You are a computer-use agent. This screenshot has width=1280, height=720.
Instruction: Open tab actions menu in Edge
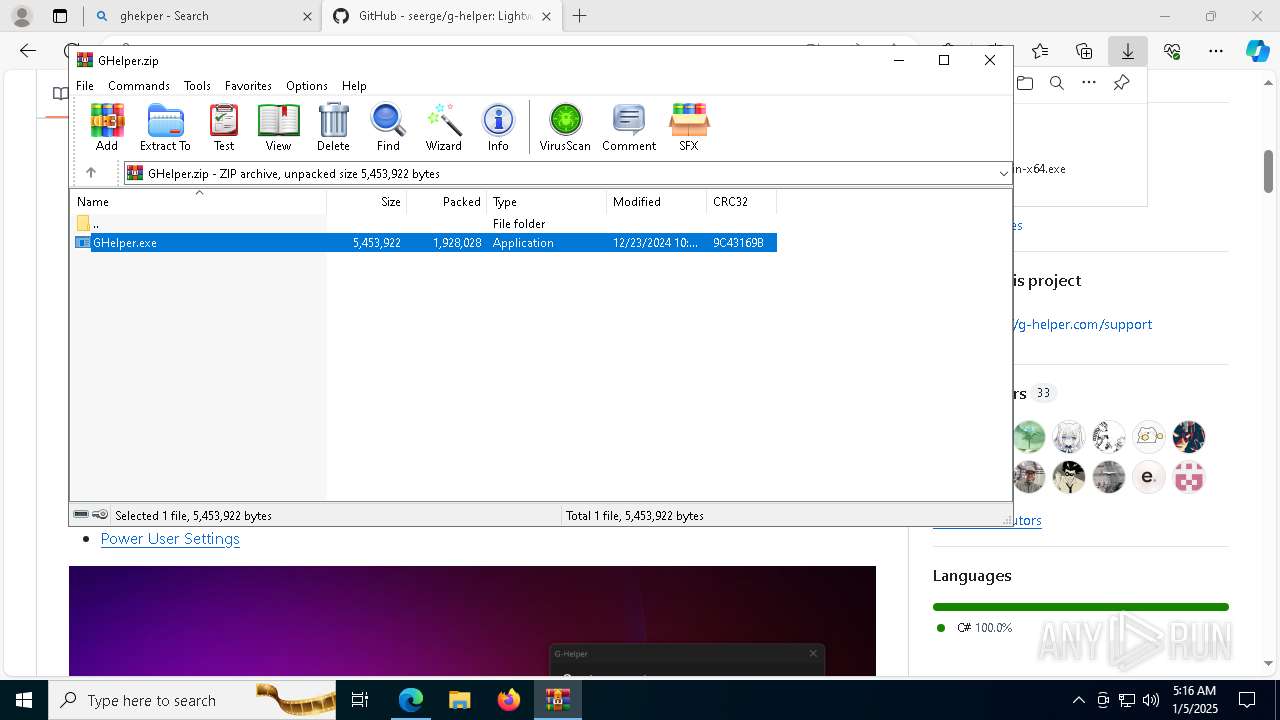pos(60,16)
